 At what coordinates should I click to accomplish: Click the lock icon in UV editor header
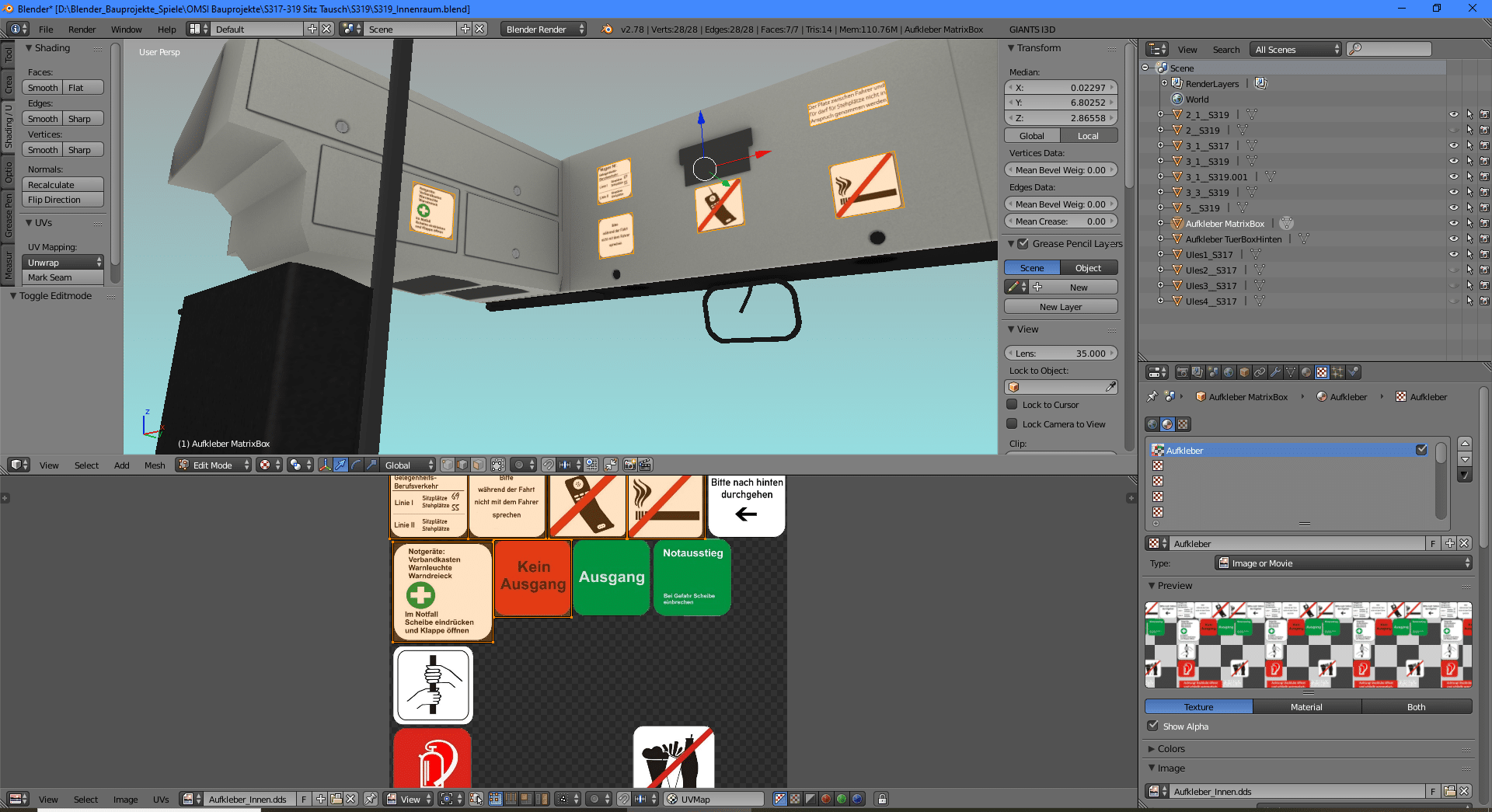(881, 799)
